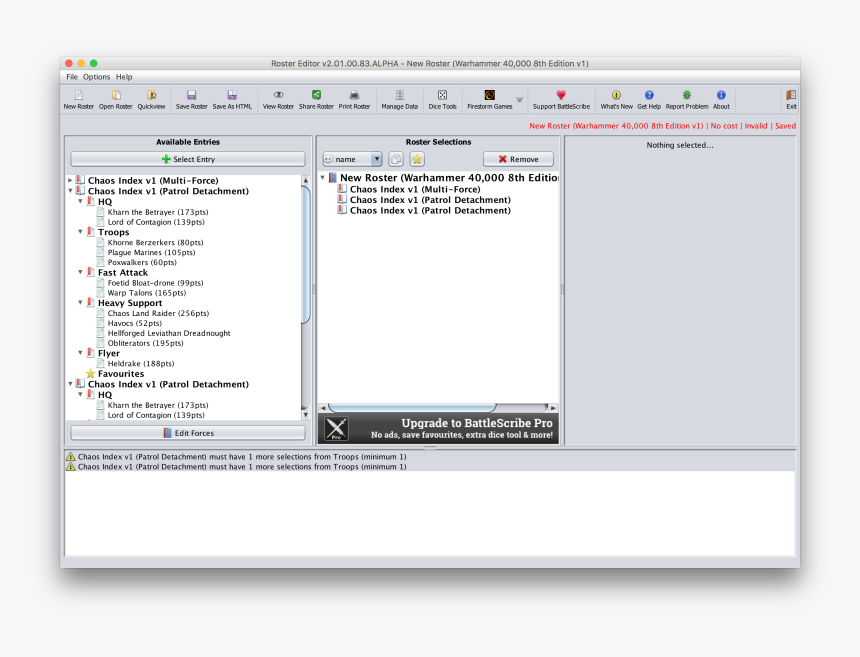Select Khorne Berzerkers (80pts)
860x657 pixels.
click(155, 242)
